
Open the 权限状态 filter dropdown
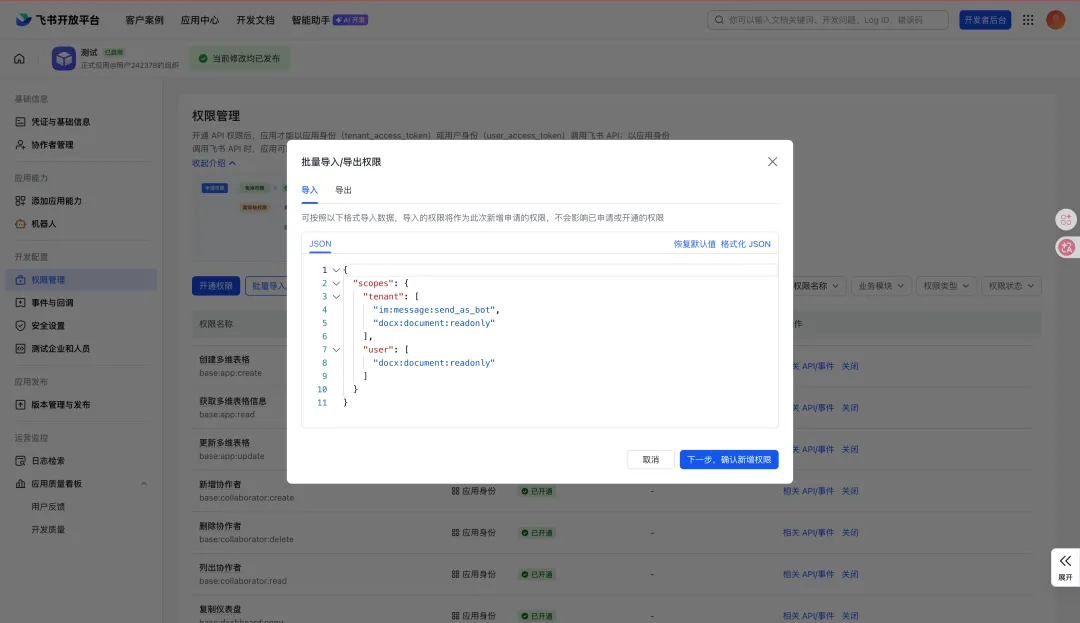1011,286
